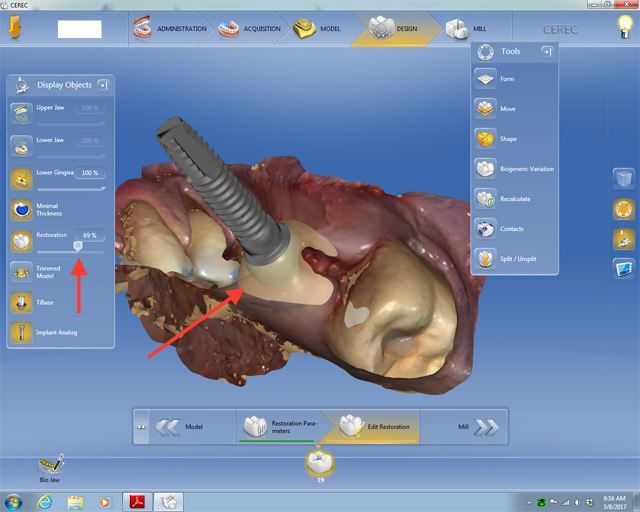Collapse the Display Objects panel
The width and height of the screenshot is (640, 512).
point(103,85)
